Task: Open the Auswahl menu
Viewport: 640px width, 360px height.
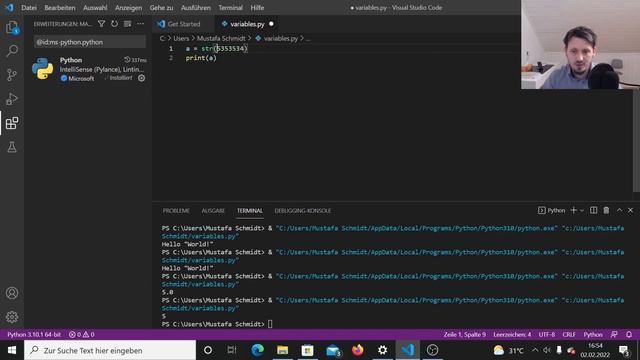Action: tap(95, 8)
